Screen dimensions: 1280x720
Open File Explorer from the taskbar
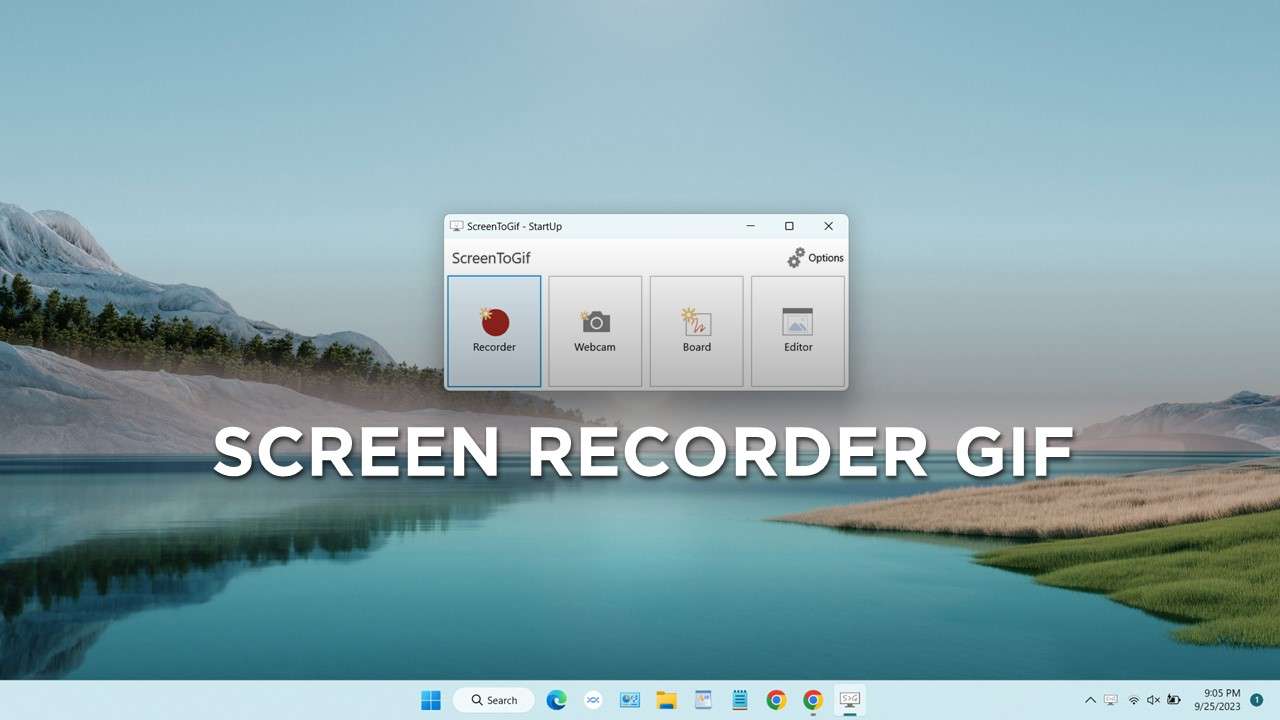667,700
